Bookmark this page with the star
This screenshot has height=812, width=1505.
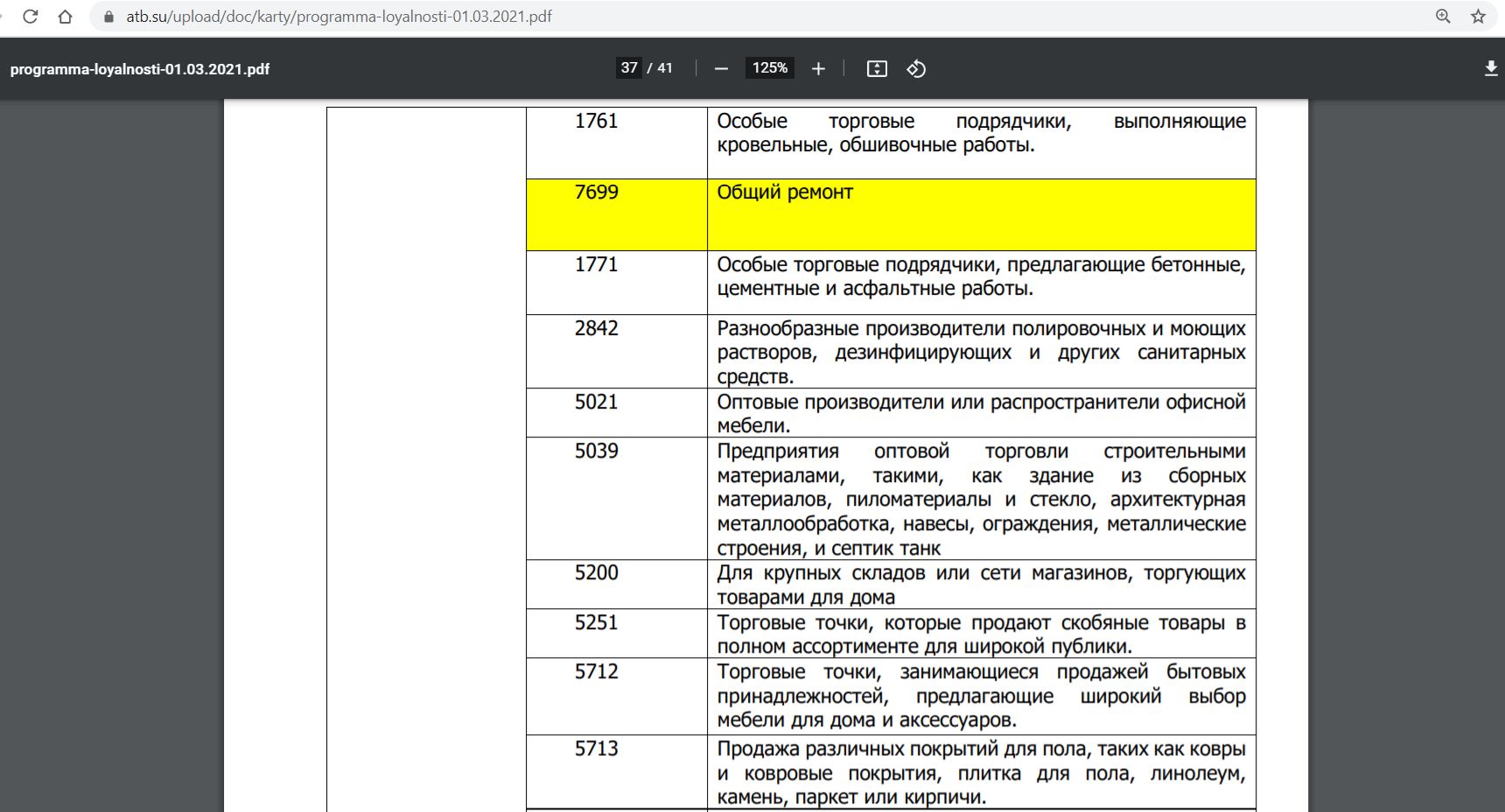pos(1478,17)
